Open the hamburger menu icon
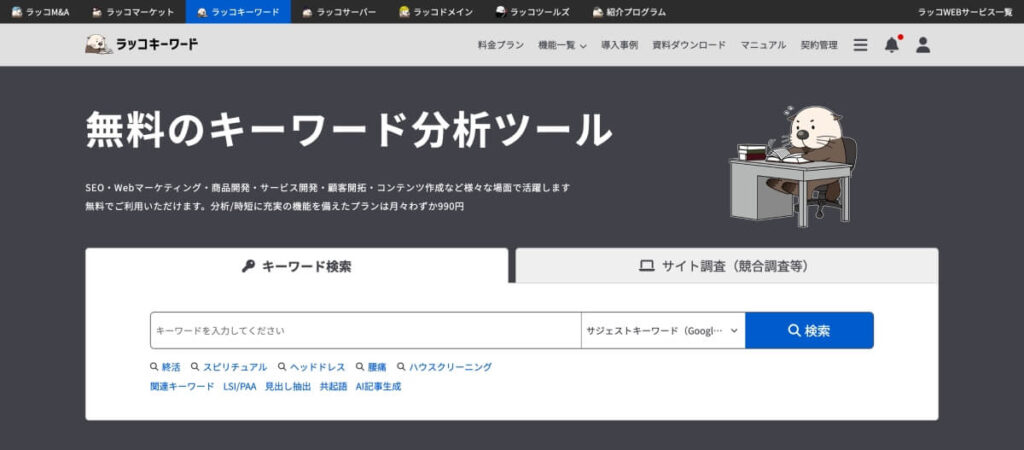The image size is (1024, 450). point(861,45)
